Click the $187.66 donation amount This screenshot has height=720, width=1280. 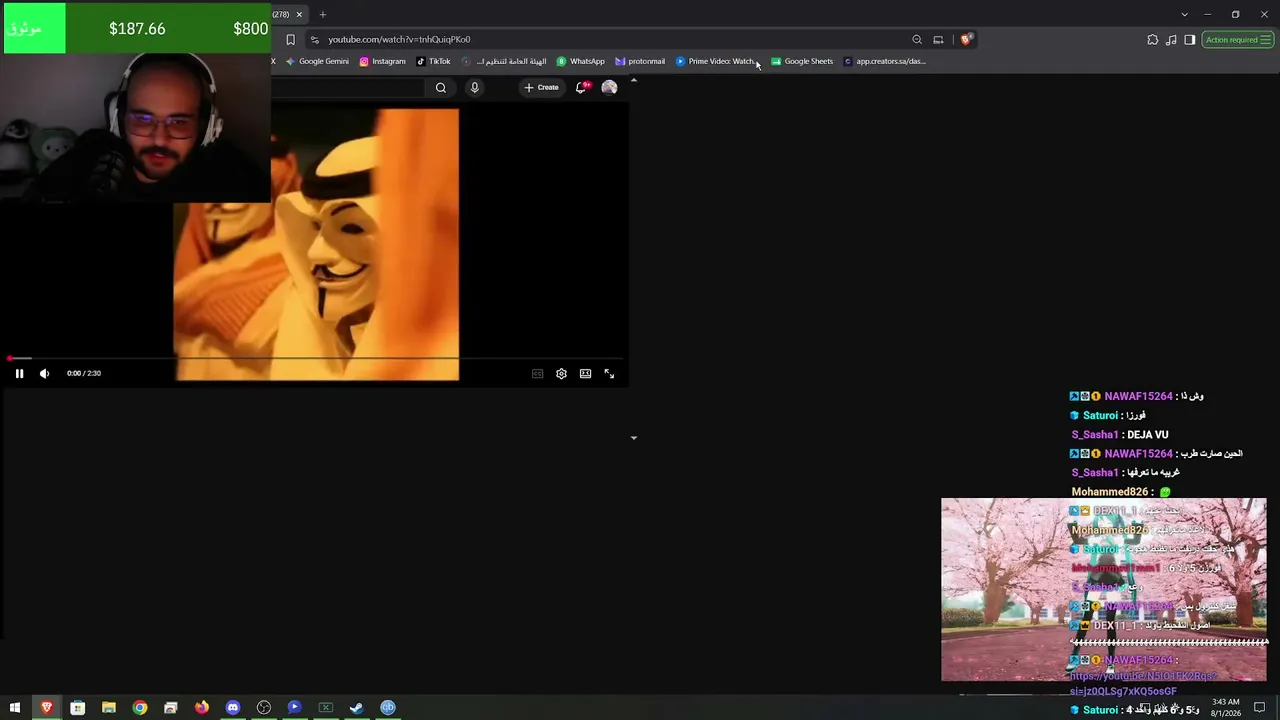click(137, 29)
